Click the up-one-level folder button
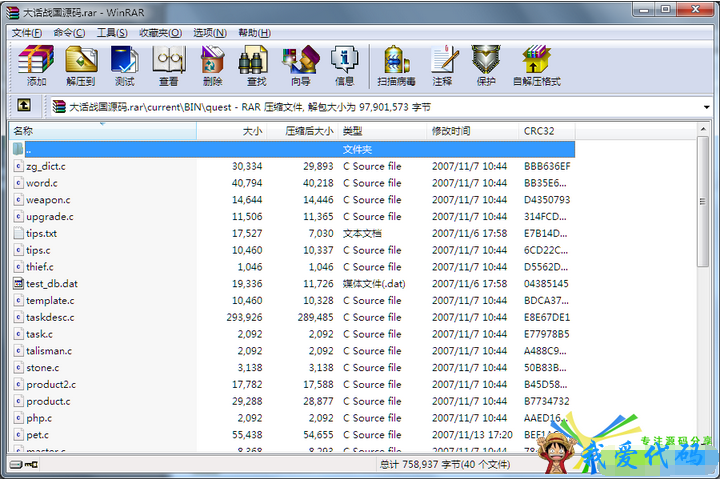The image size is (720, 479). tap(24, 106)
